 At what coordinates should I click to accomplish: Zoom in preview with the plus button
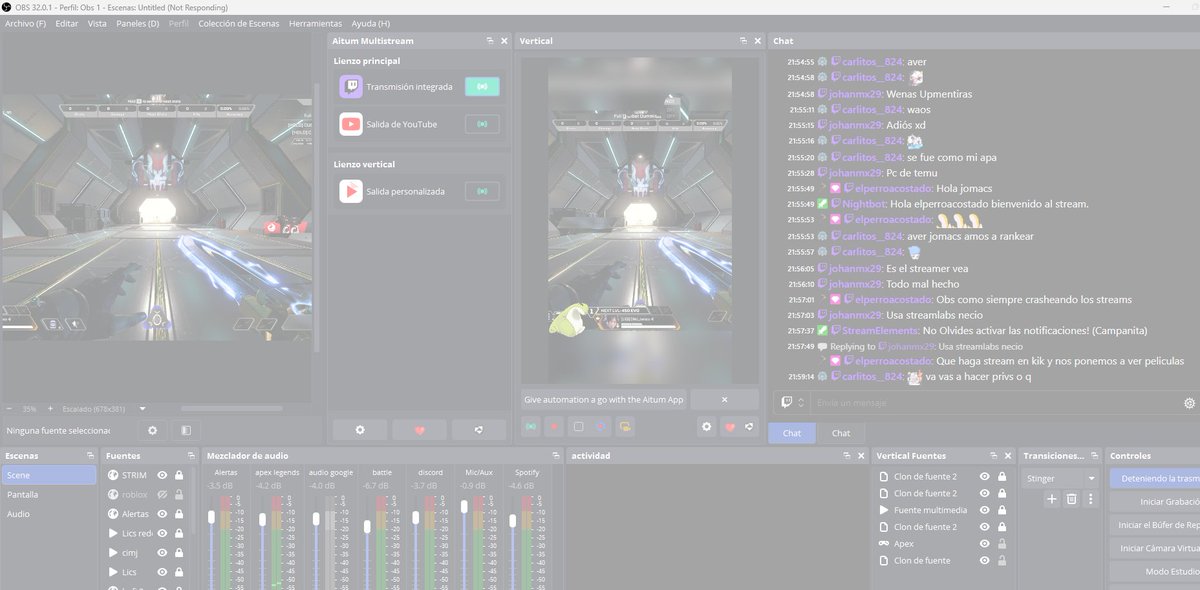point(50,409)
